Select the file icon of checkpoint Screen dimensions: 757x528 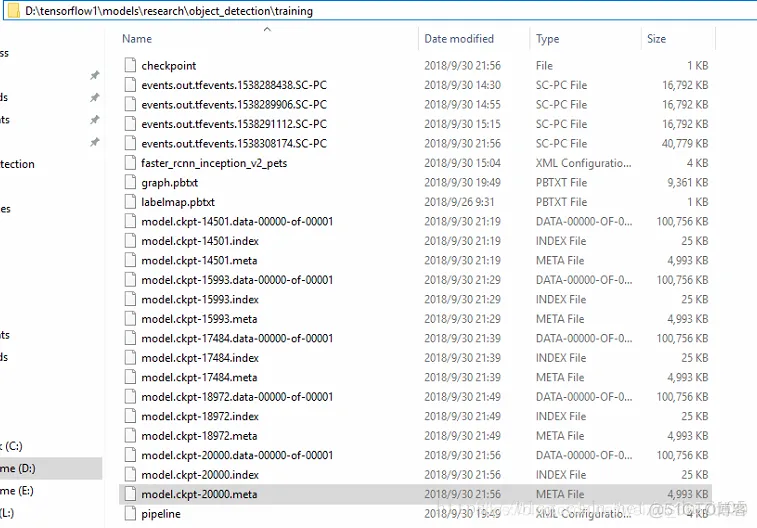(x=130, y=65)
